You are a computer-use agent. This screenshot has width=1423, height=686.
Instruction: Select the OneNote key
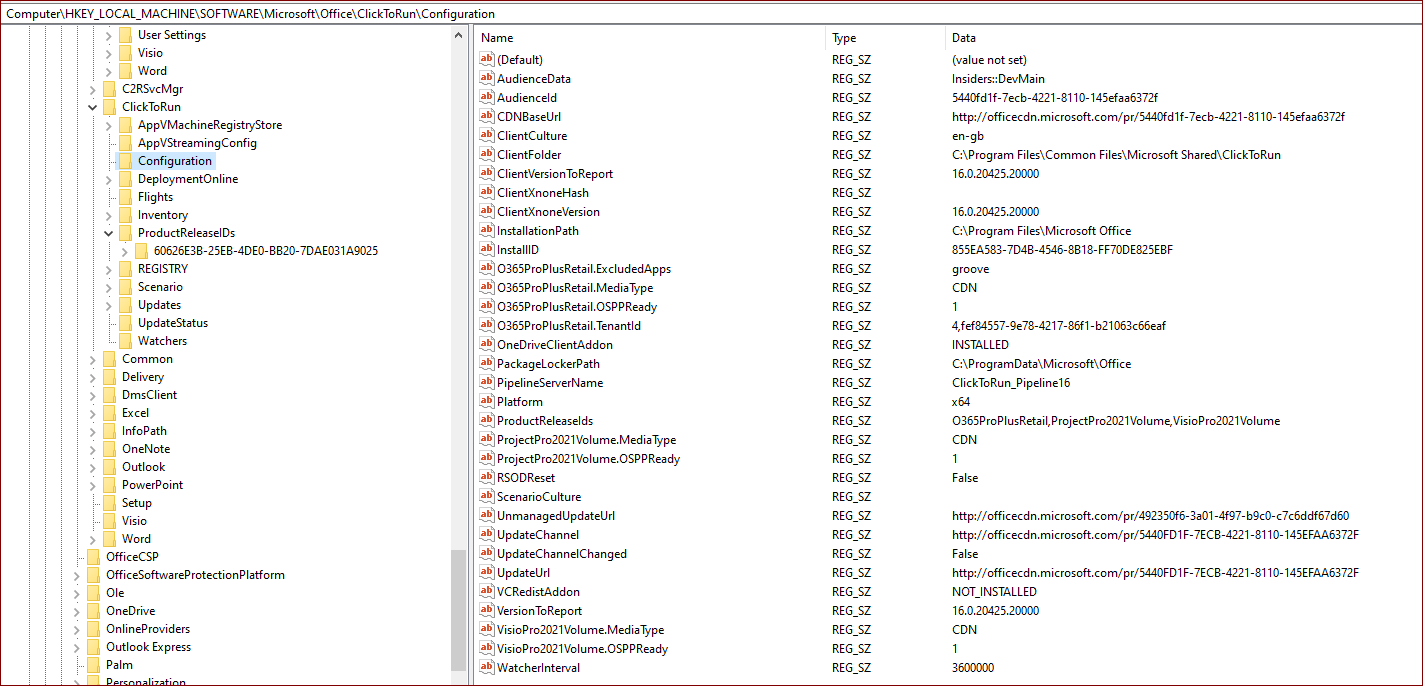[146, 449]
